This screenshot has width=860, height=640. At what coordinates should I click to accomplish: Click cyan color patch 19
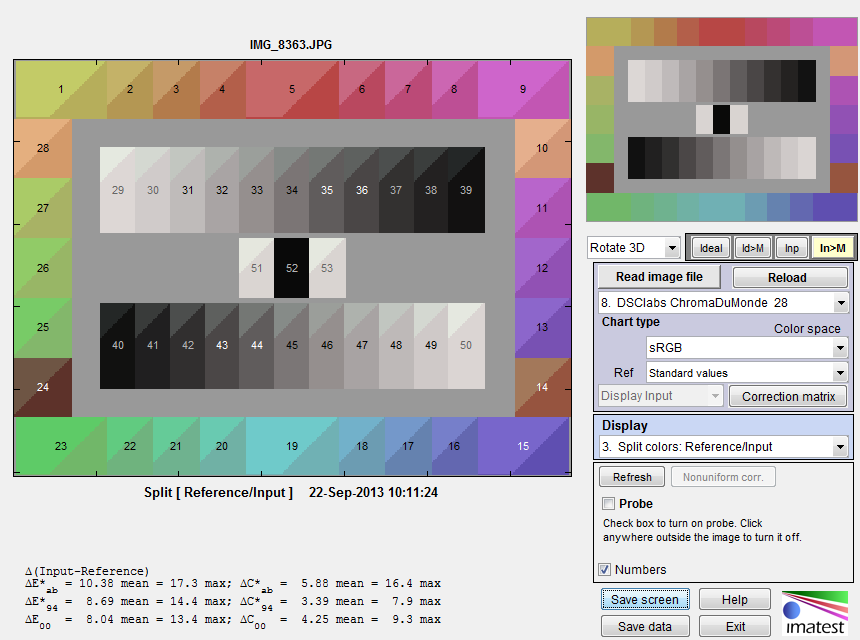292,446
